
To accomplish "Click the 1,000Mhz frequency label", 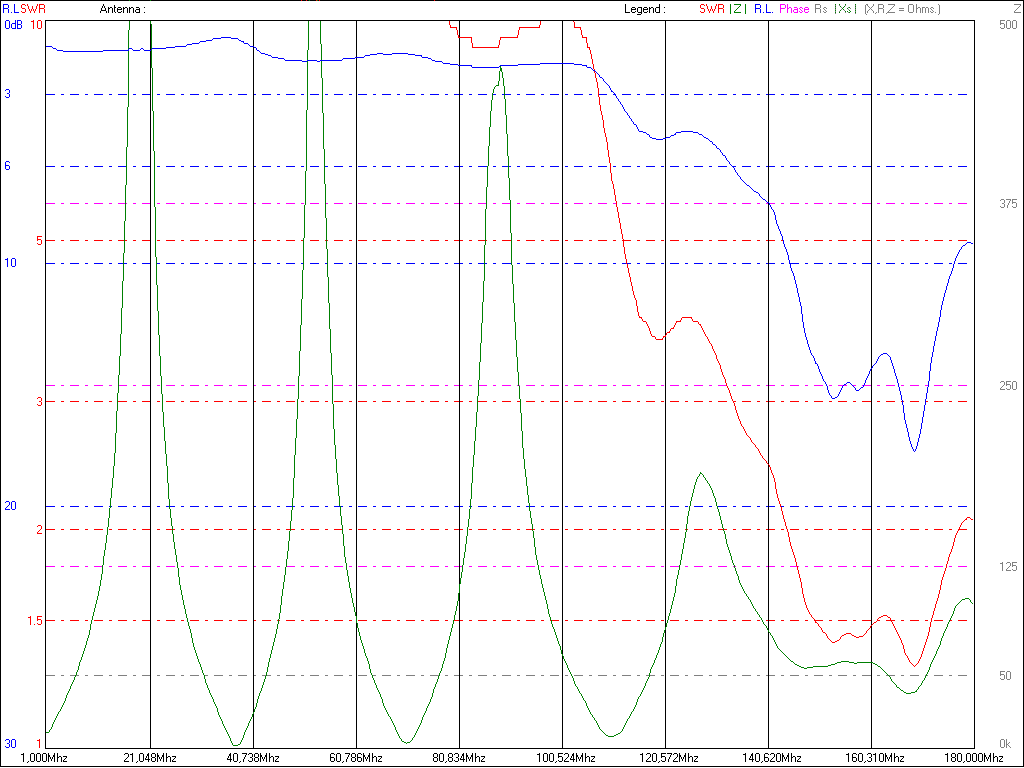I will click(44, 758).
